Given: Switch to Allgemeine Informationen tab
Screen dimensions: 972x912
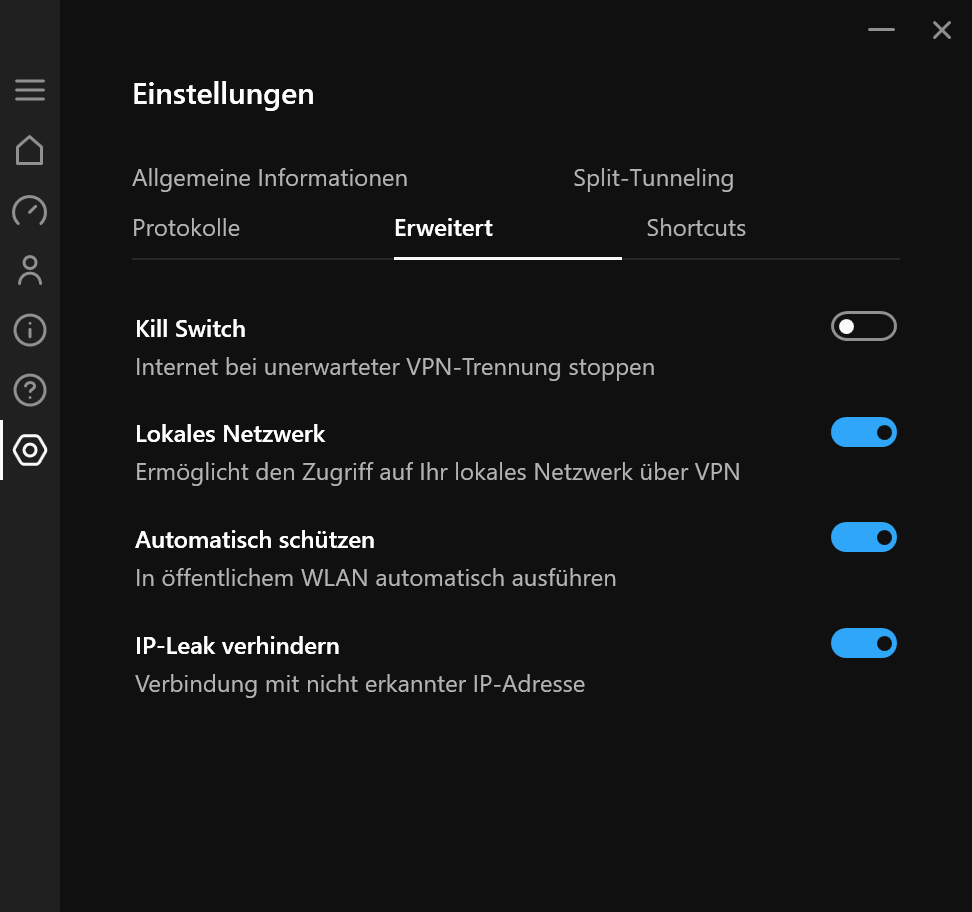Looking at the screenshot, I should [x=270, y=179].
